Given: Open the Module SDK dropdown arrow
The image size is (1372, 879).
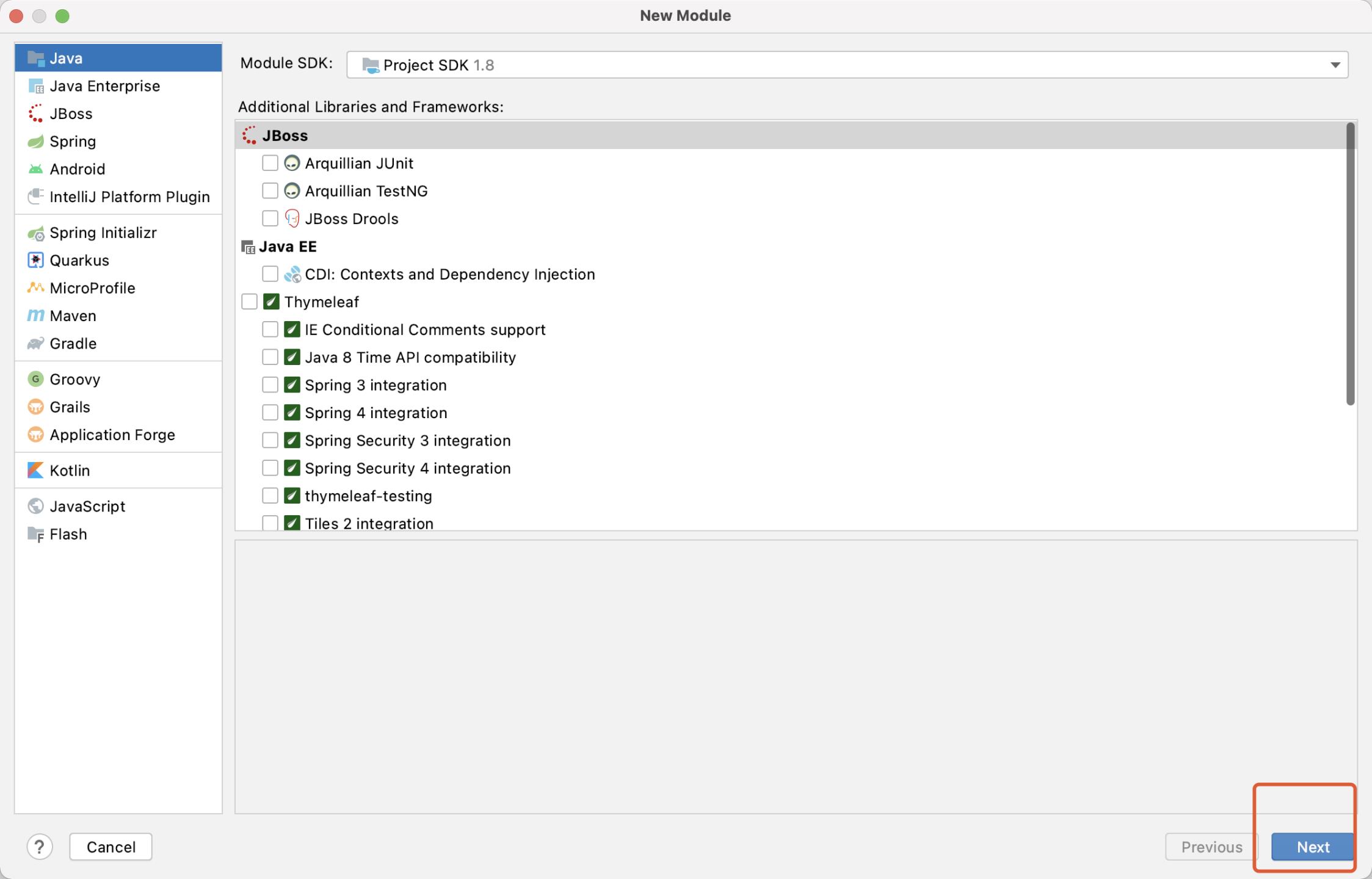Looking at the screenshot, I should point(1335,65).
